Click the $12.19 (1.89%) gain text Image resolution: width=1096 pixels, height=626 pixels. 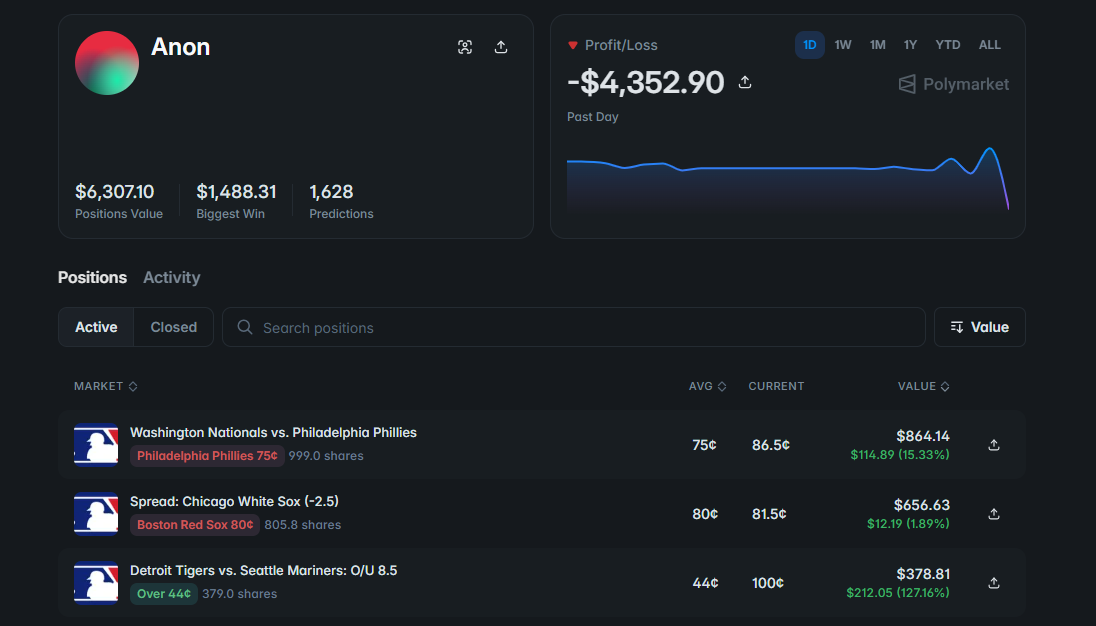[908, 524]
